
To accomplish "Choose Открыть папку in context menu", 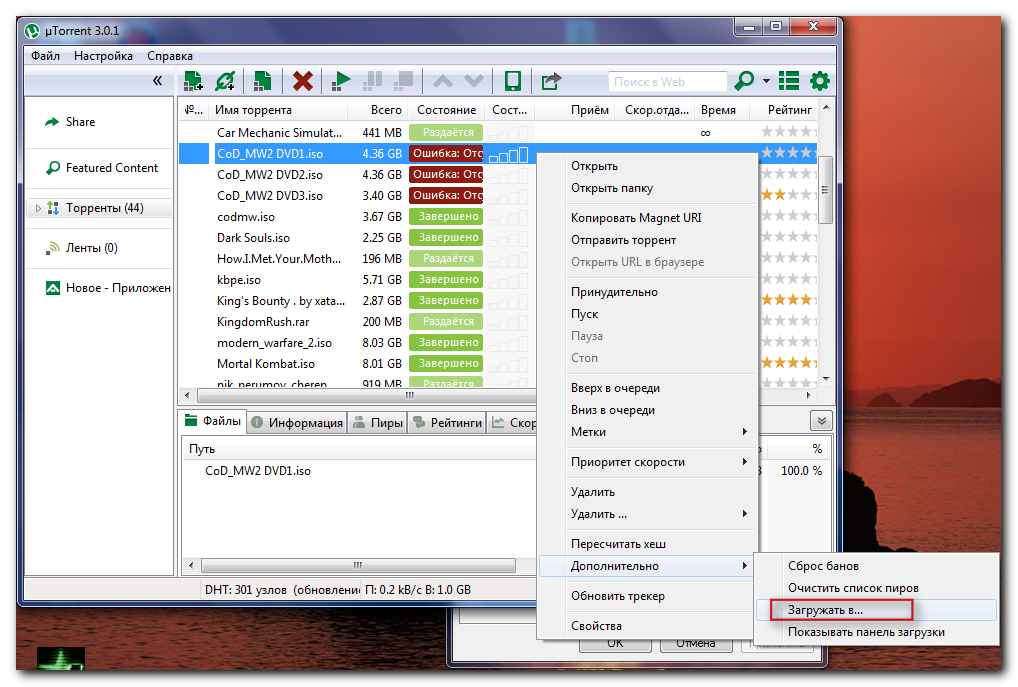I will pos(648,188).
